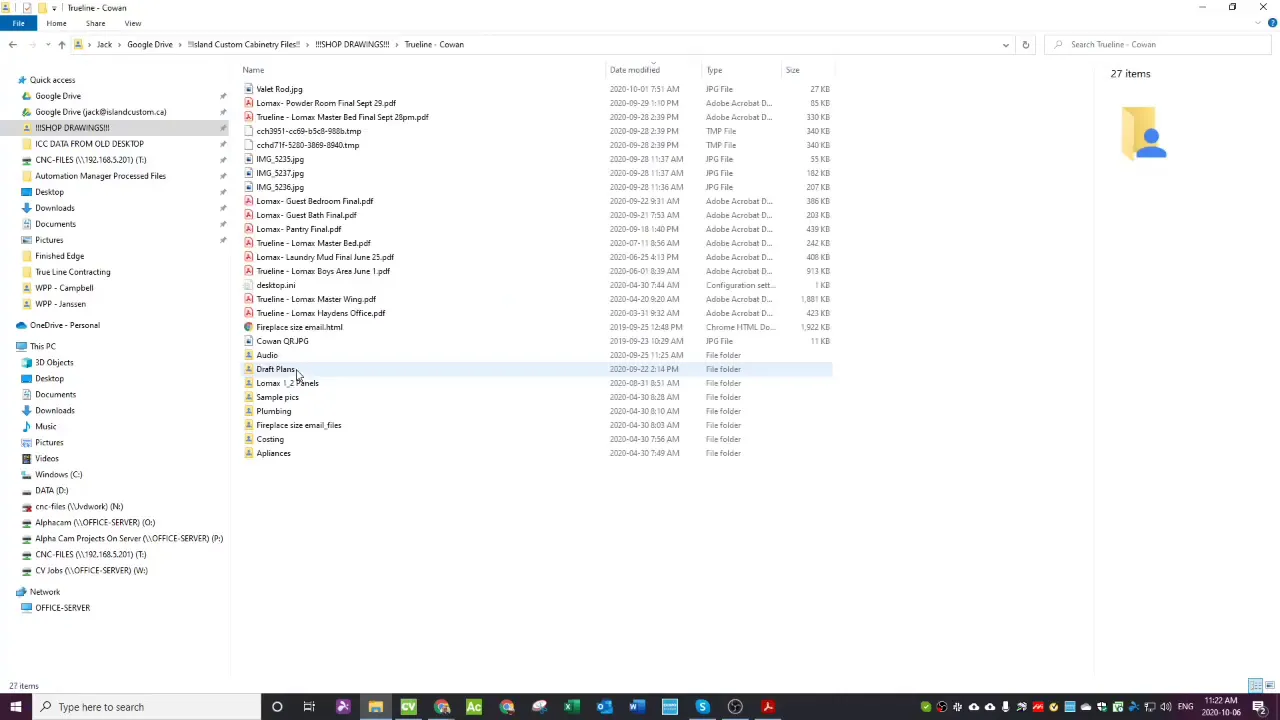The height and width of the screenshot is (720, 1280).
Task: Sort files by Date modified column
Action: (635, 70)
